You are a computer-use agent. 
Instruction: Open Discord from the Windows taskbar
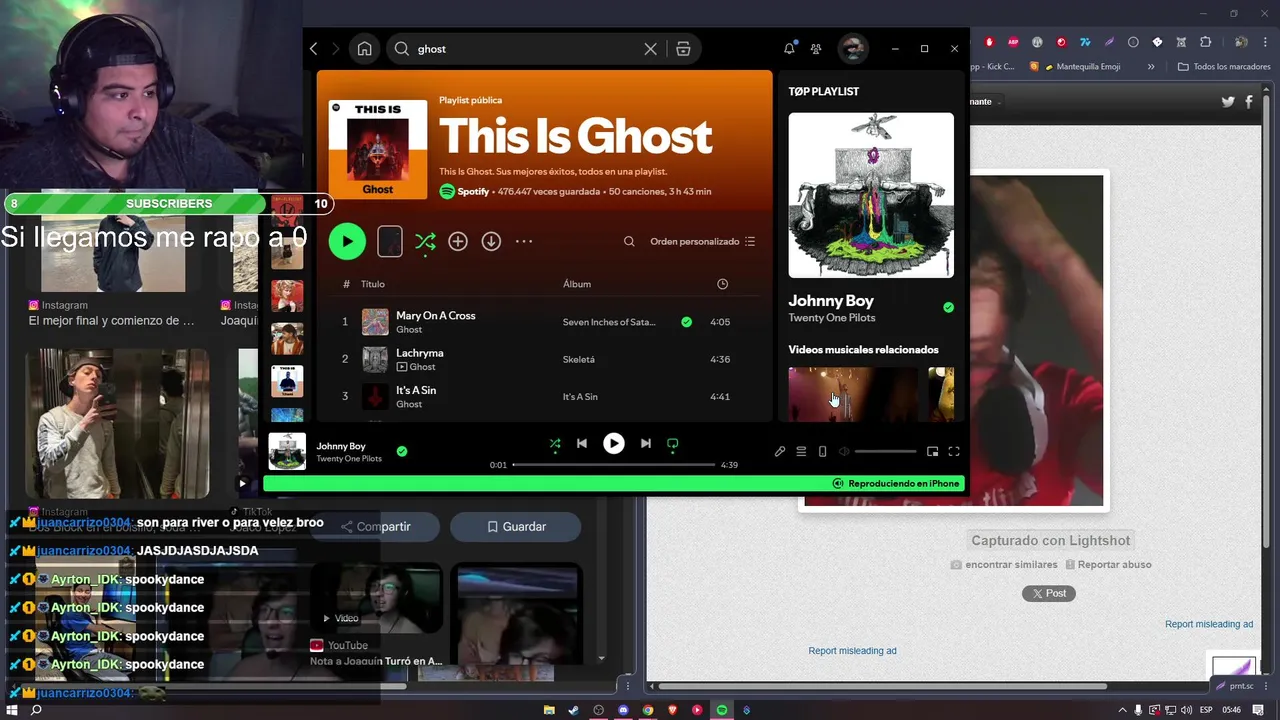click(x=623, y=710)
